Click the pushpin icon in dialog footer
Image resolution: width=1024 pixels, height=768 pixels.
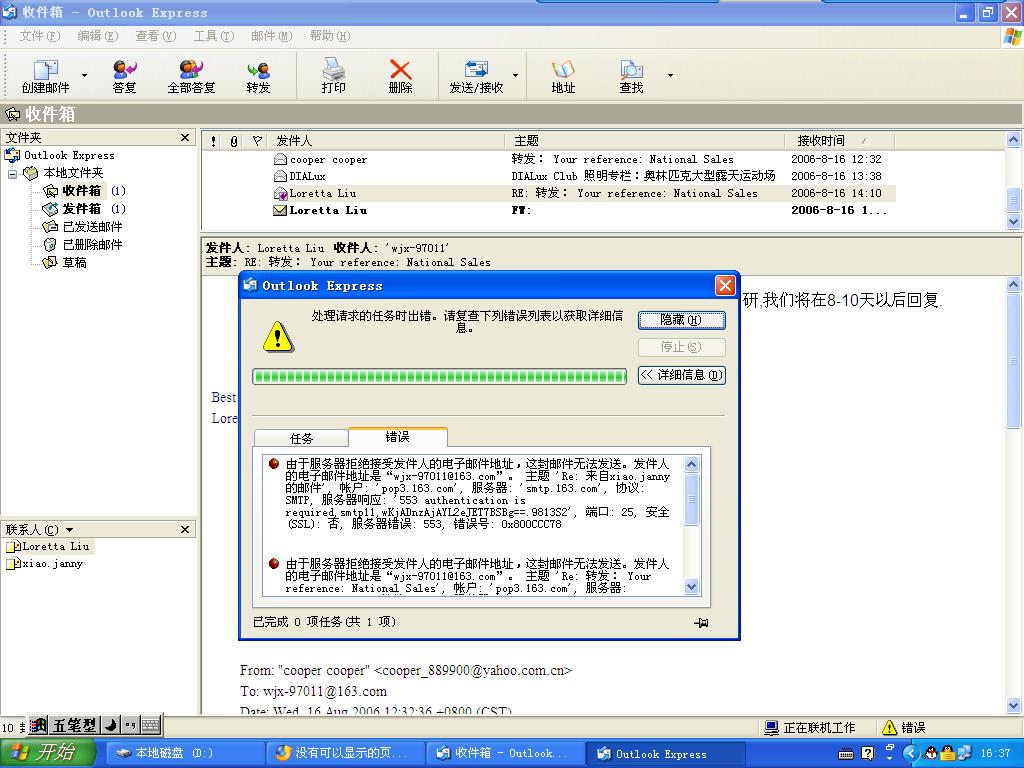701,622
